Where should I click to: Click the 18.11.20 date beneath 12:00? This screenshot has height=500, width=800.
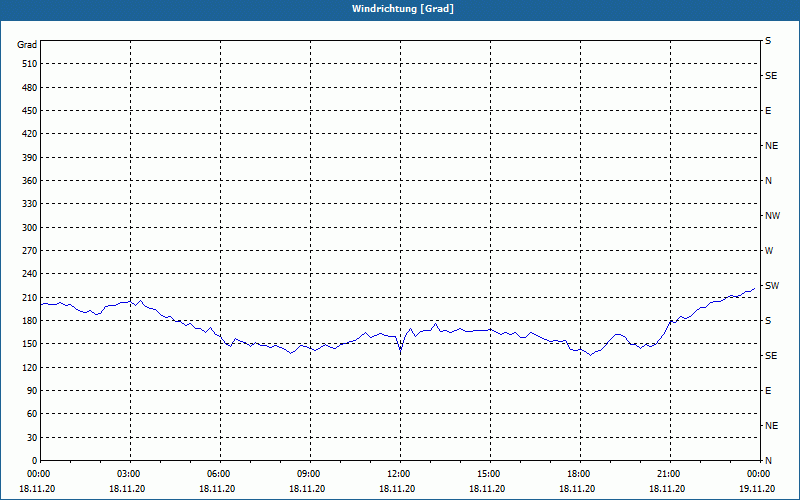coord(397,489)
